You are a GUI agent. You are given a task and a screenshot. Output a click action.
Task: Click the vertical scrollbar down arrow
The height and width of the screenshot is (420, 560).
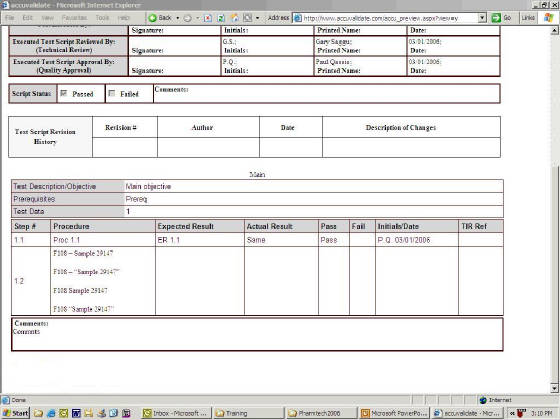(554, 388)
